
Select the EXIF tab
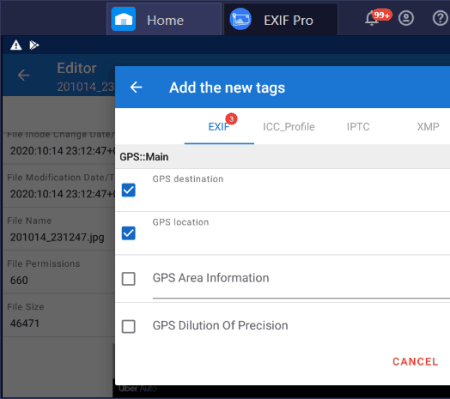(x=219, y=127)
